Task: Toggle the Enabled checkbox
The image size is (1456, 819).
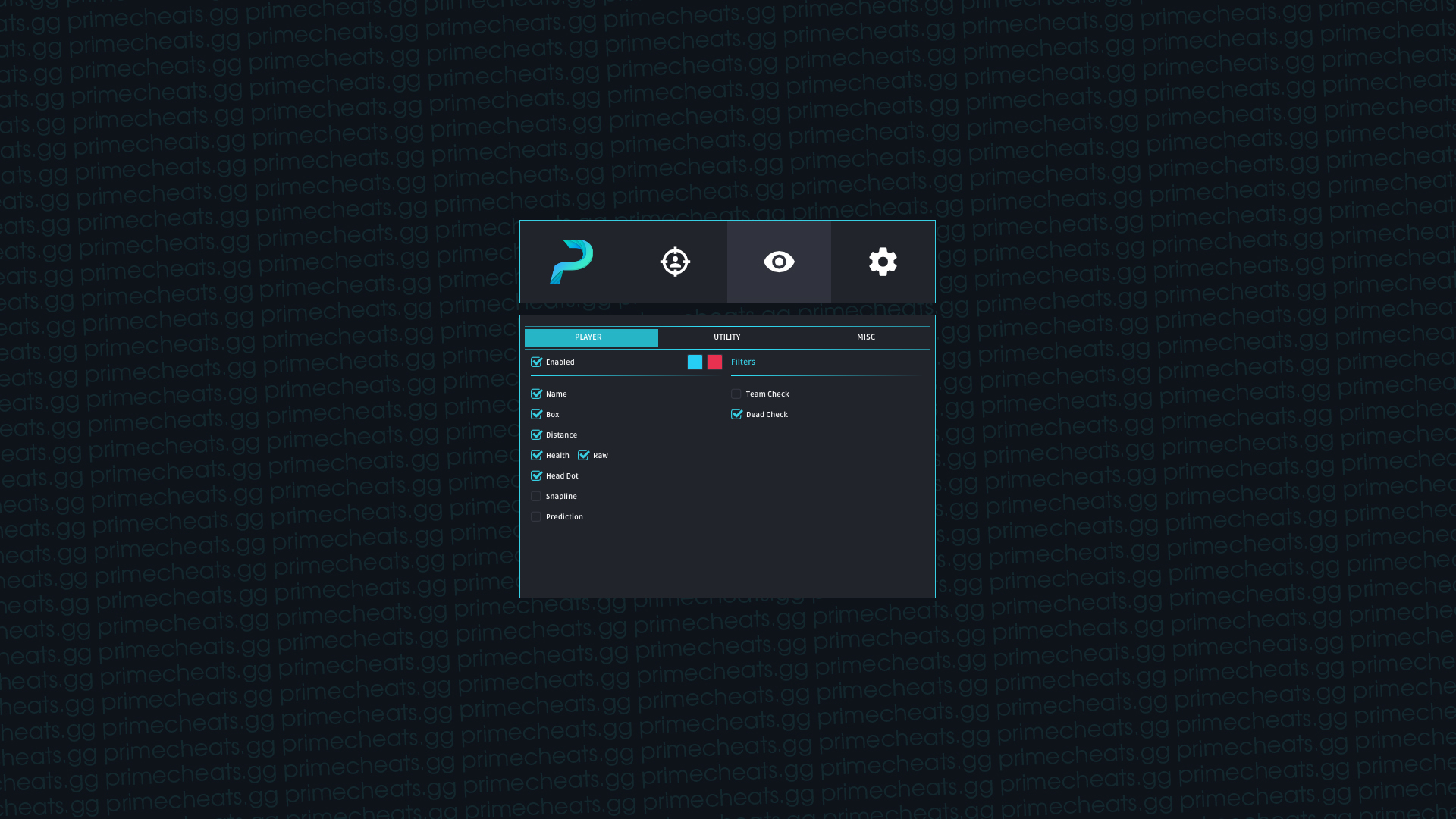Action: [x=536, y=362]
